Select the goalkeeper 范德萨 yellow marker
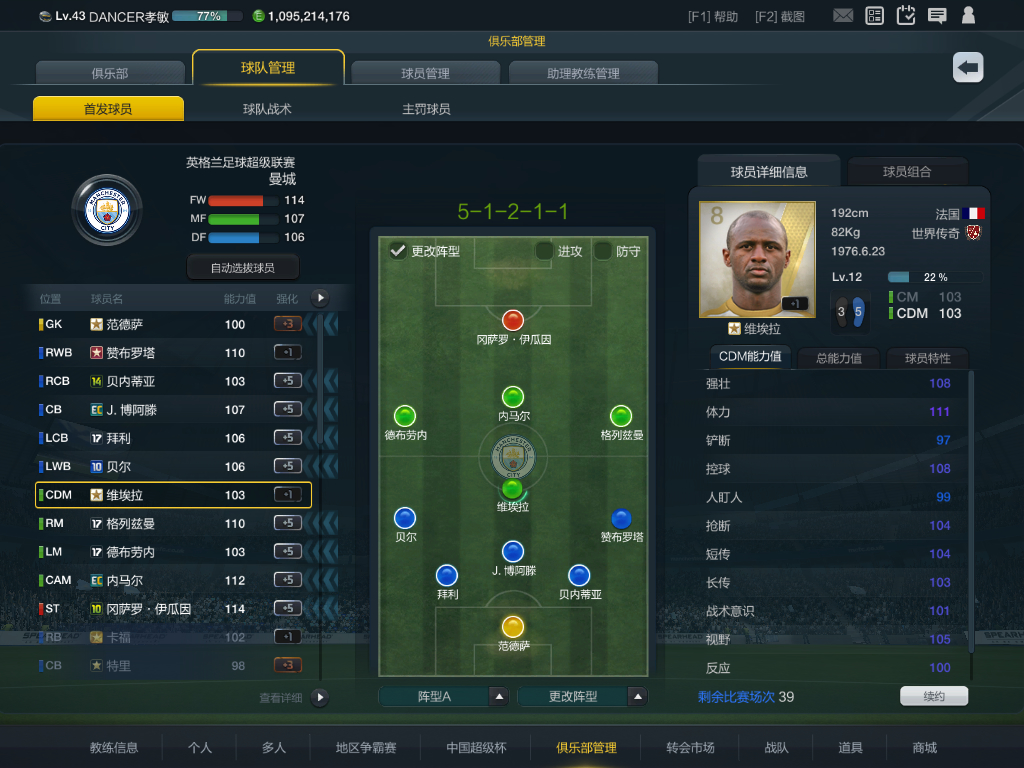This screenshot has height=768, width=1024. [513, 627]
